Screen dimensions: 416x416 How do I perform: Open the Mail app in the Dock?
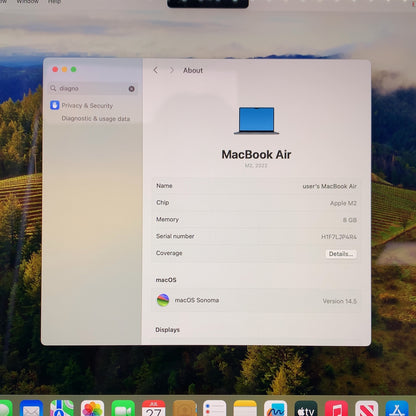point(31,409)
